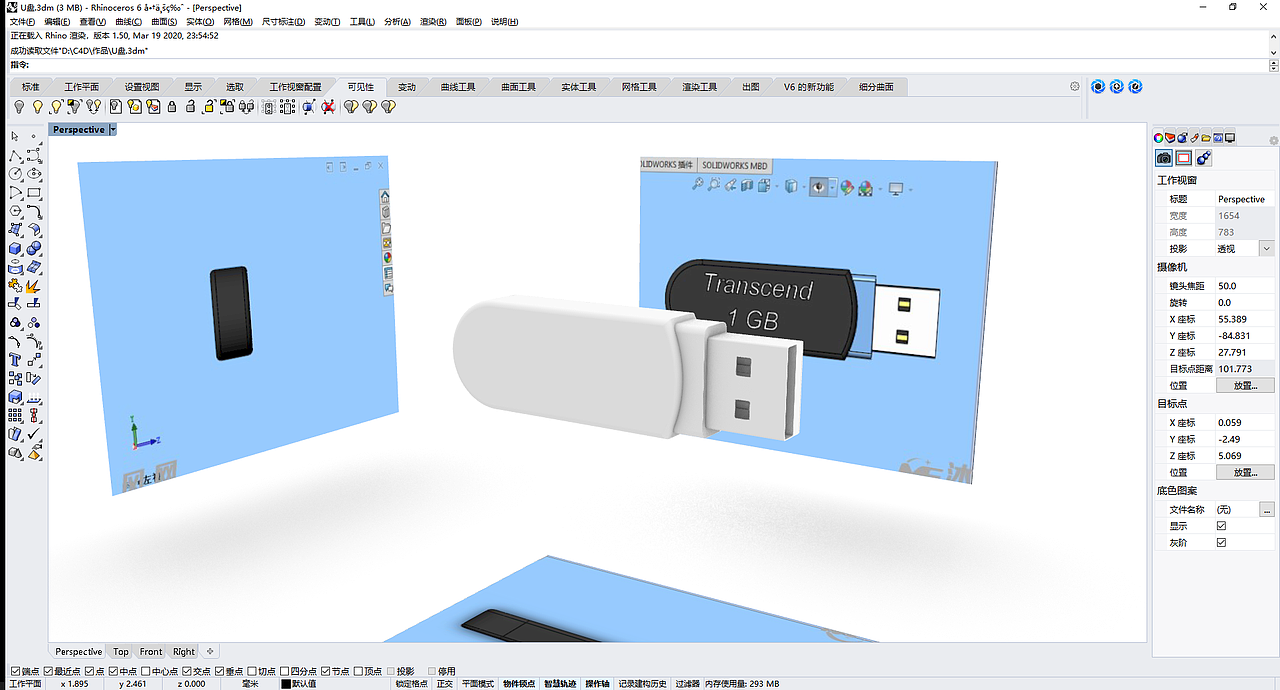Select the Polyline tool in left toolbar

(x=15, y=156)
